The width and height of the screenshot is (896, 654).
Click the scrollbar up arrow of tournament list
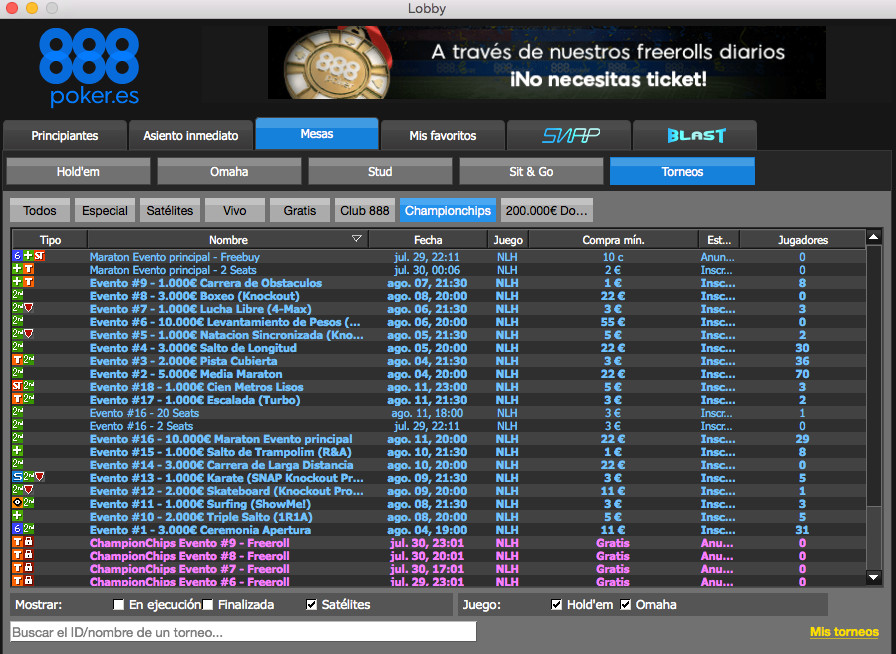click(874, 237)
